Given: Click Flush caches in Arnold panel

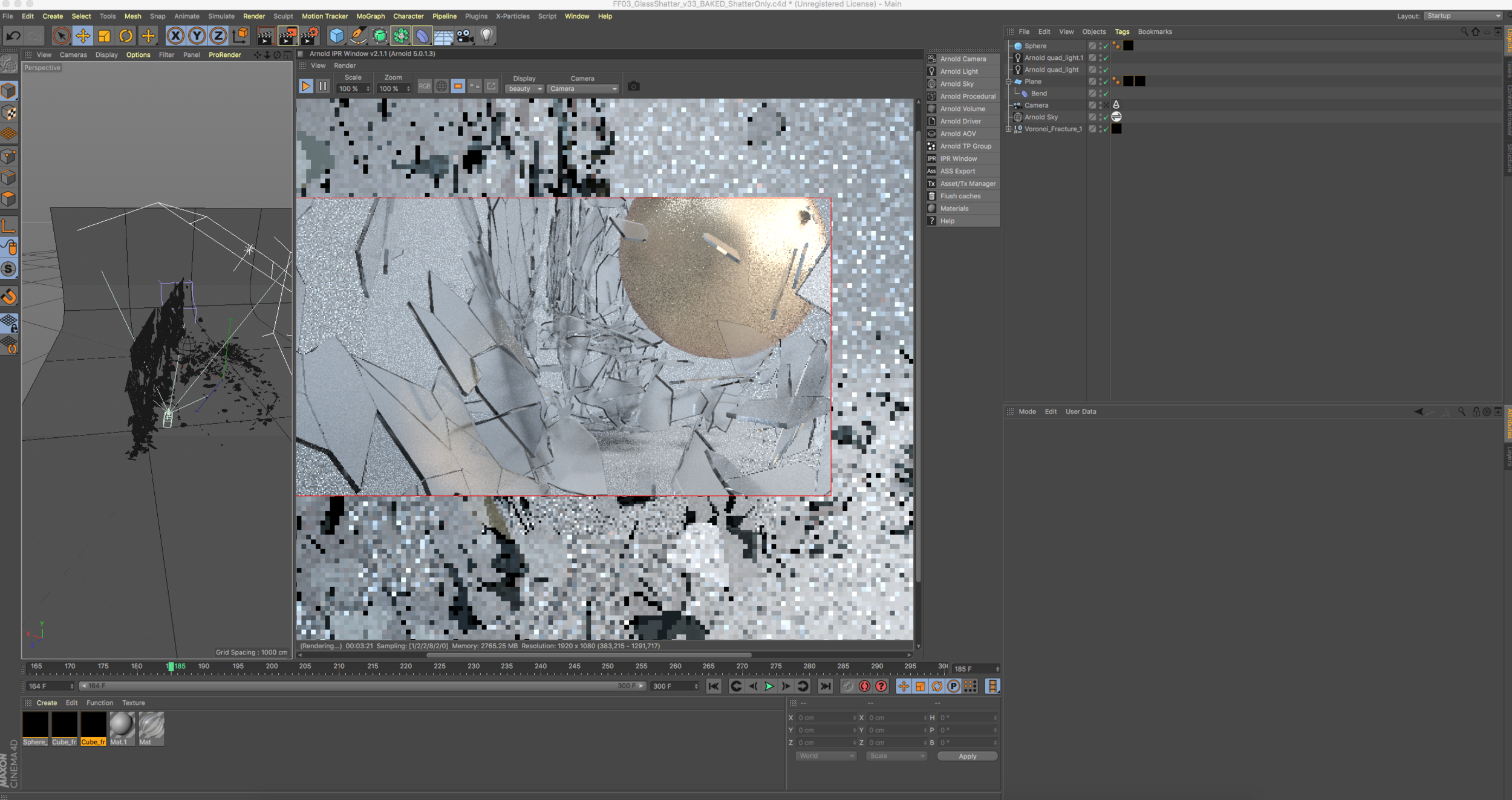Looking at the screenshot, I should [960, 196].
